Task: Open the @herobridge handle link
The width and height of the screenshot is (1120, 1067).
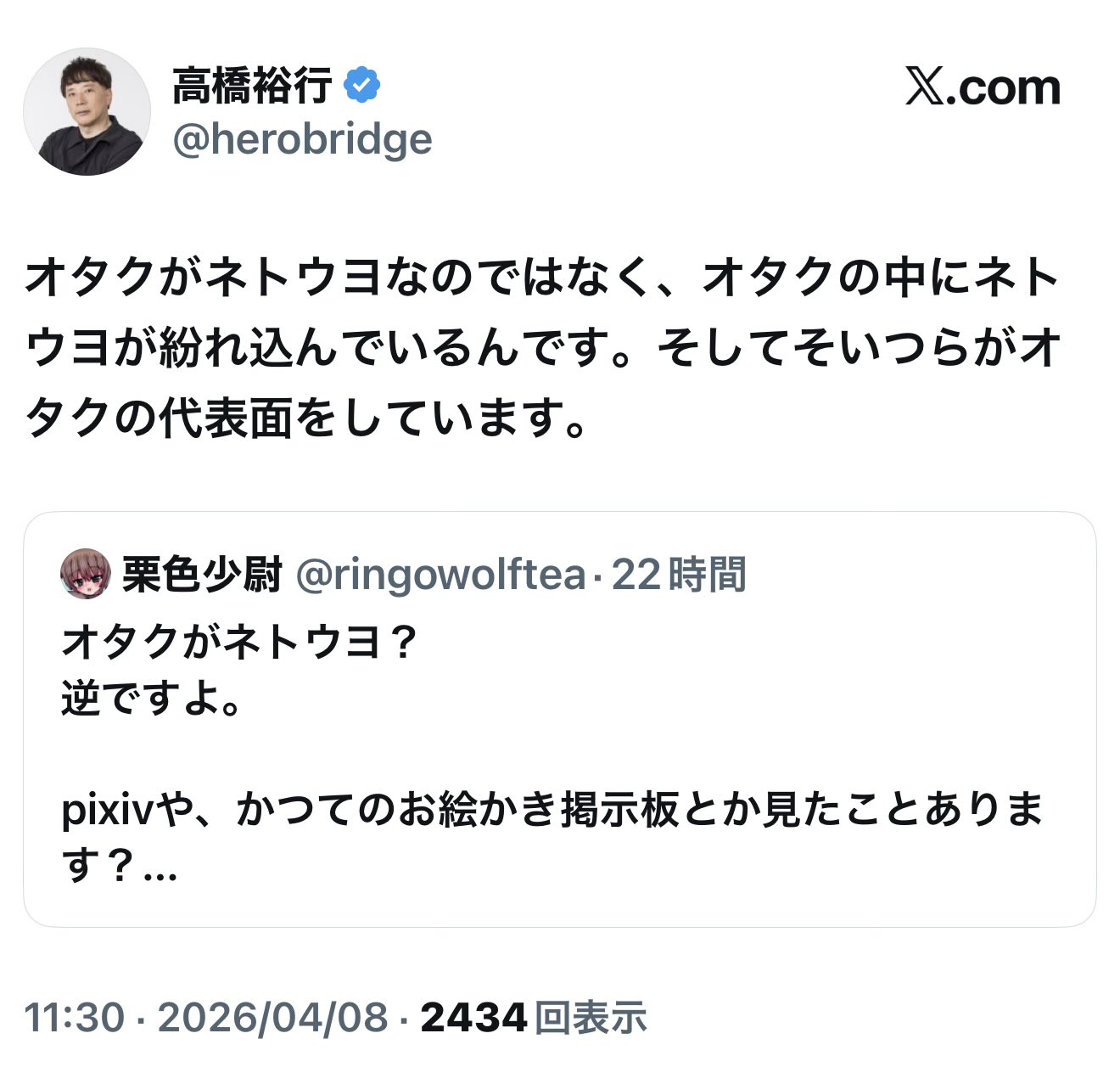Action: click(x=302, y=139)
